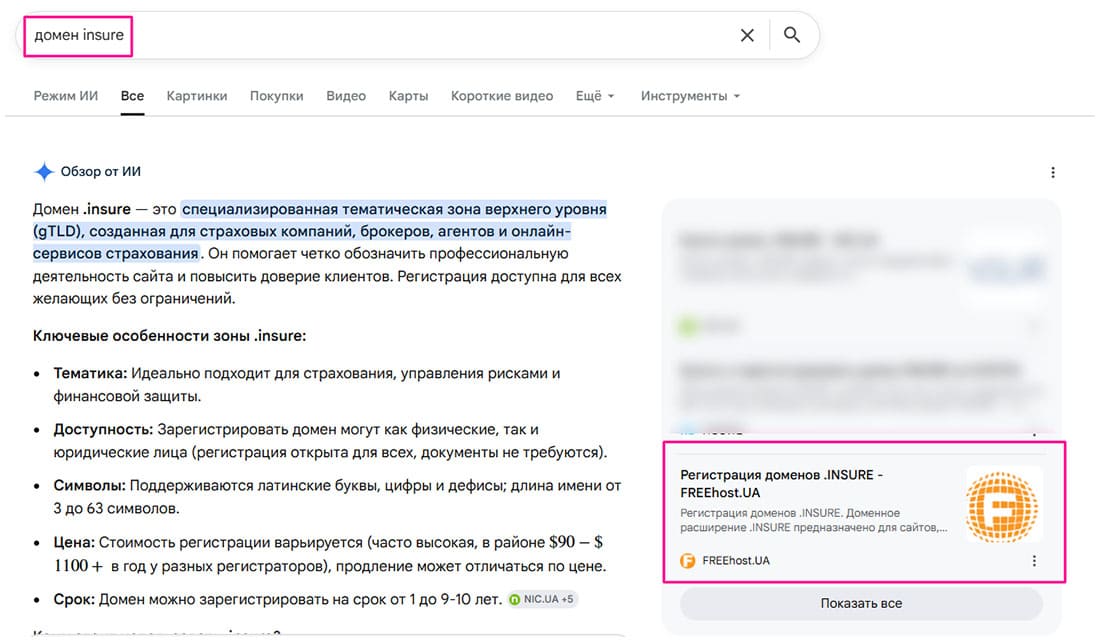Click the AI Overview sparkle icon
This screenshot has width=1100, height=640.
[43, 171]
